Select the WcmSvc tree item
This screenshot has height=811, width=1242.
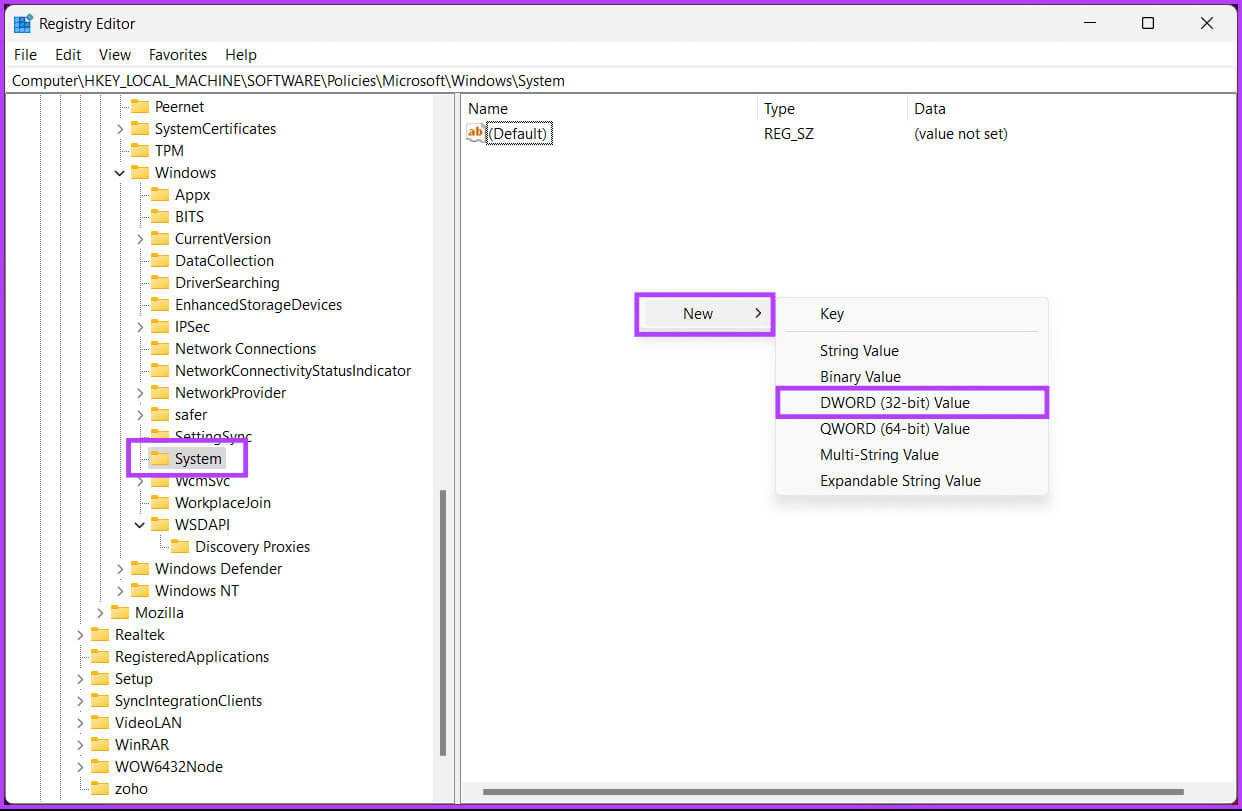click(202, 481)
